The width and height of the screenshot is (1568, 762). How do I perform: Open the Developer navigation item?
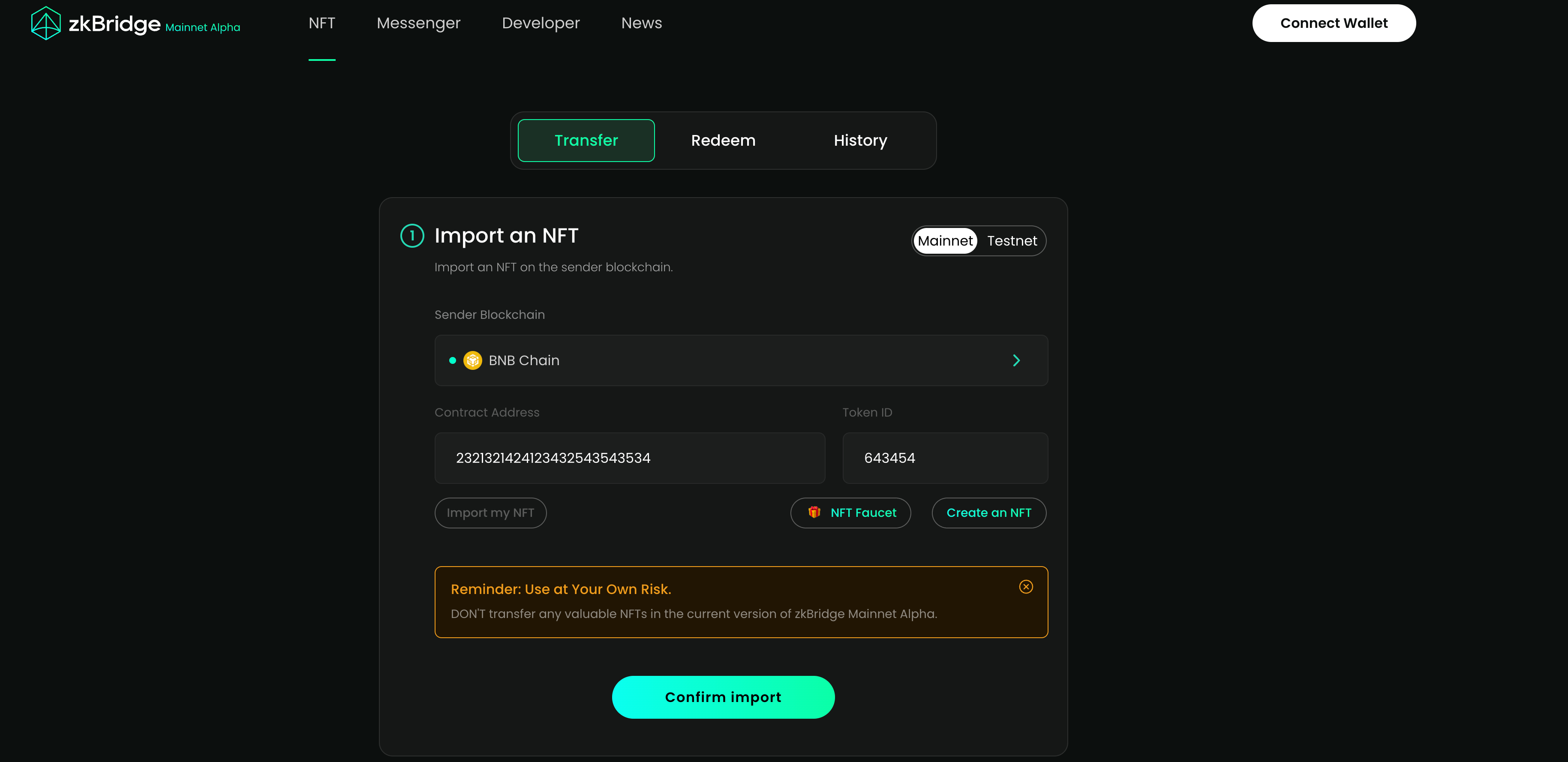[541, 23]
